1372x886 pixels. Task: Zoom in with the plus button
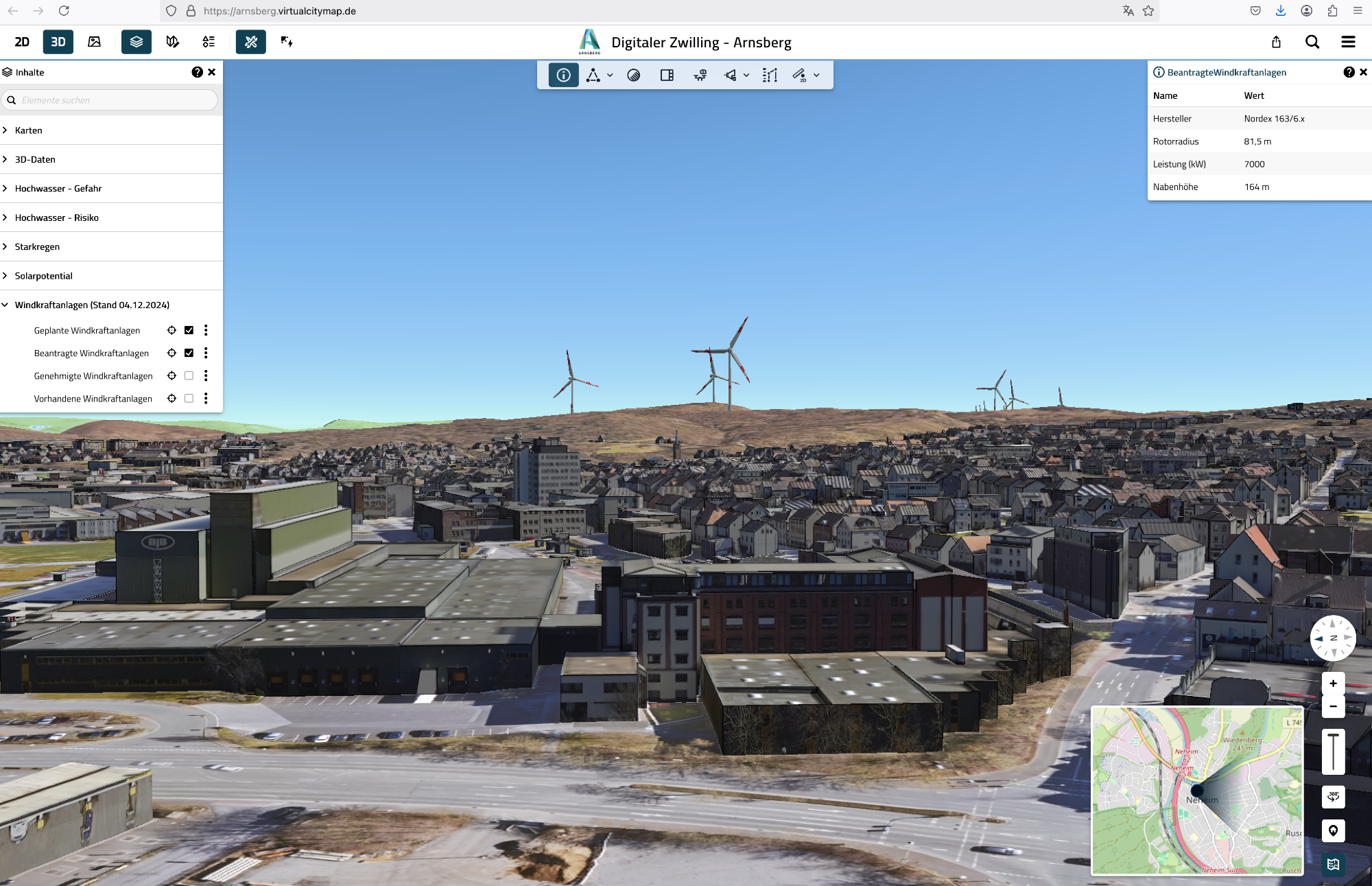coord(1333,684)
